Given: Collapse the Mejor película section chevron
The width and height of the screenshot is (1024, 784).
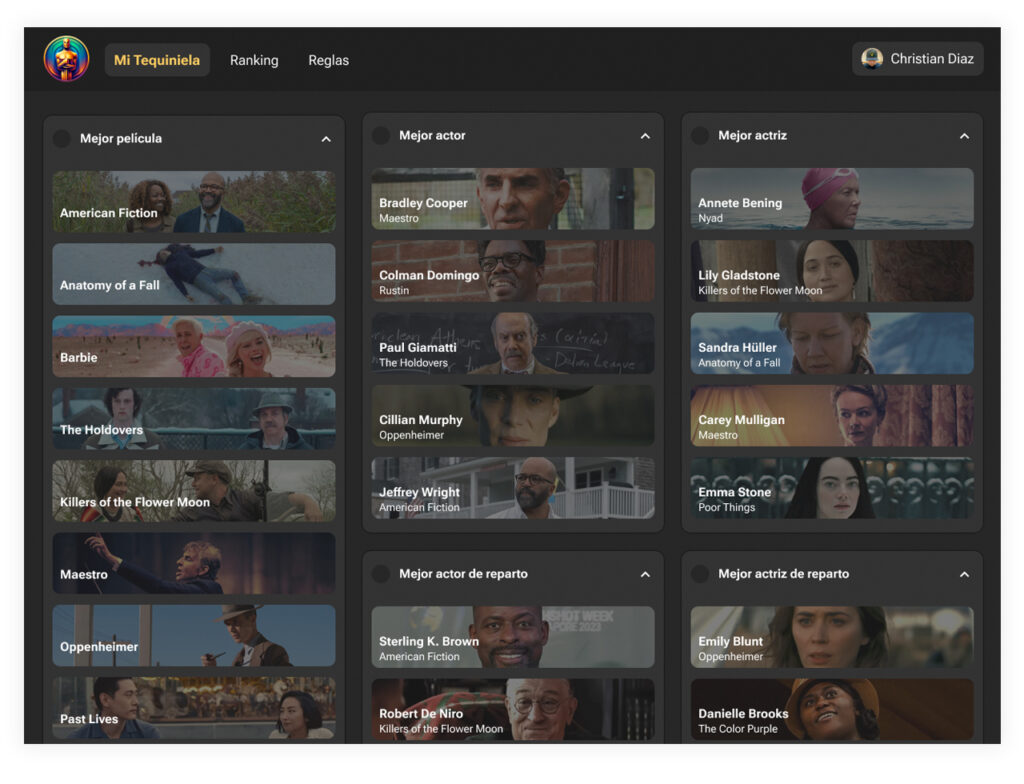Looking at the screenshot, I should coord(326,139).
